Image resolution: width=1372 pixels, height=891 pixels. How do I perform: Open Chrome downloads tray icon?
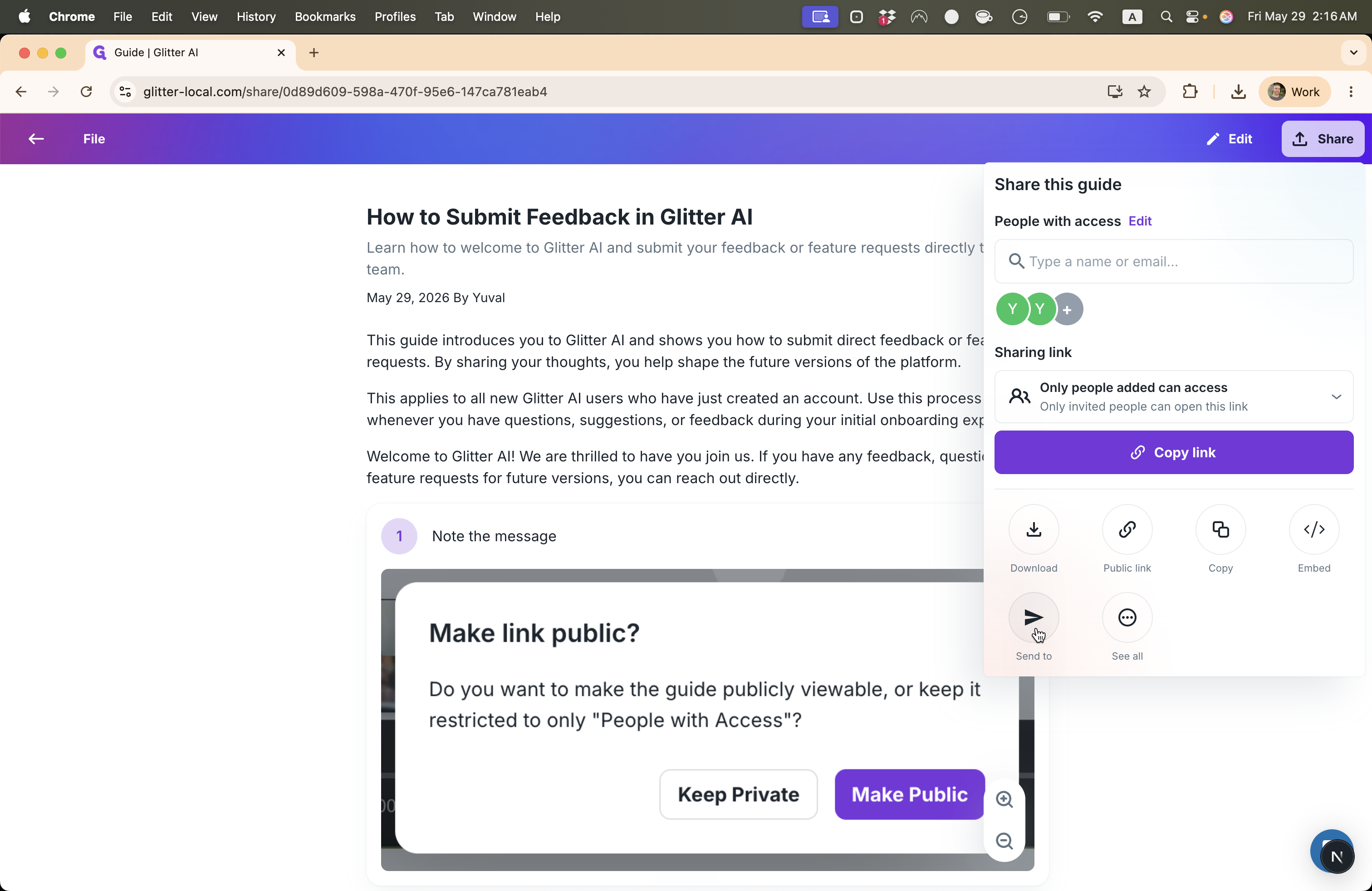pos(1238,92)
